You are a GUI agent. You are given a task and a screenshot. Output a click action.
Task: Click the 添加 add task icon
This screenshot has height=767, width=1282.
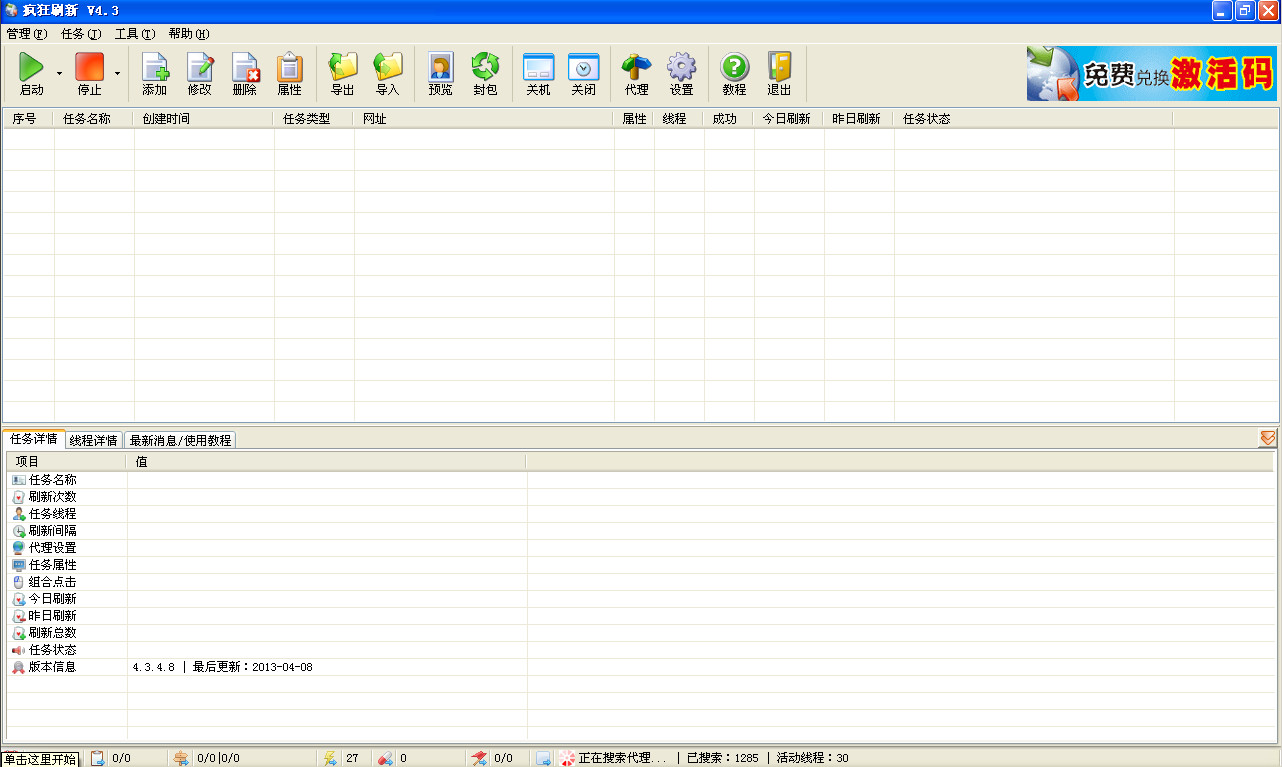point(155,68)
